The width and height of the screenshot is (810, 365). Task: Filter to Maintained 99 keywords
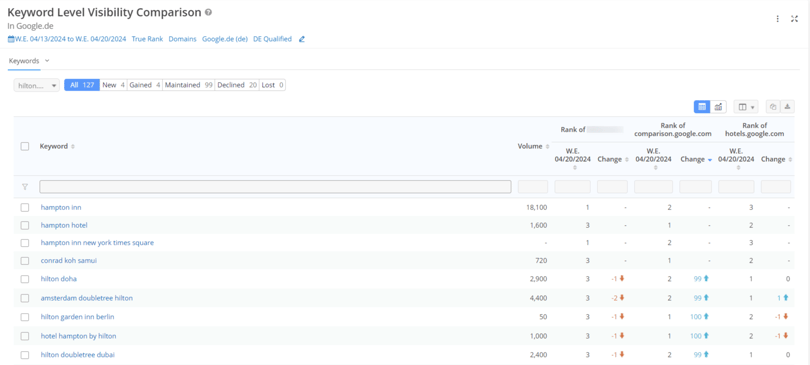pos(189,85)
